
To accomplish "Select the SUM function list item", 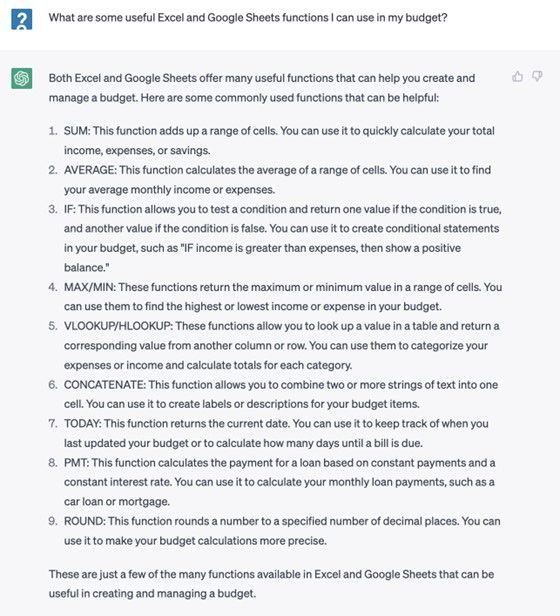I will coord(279,140).
